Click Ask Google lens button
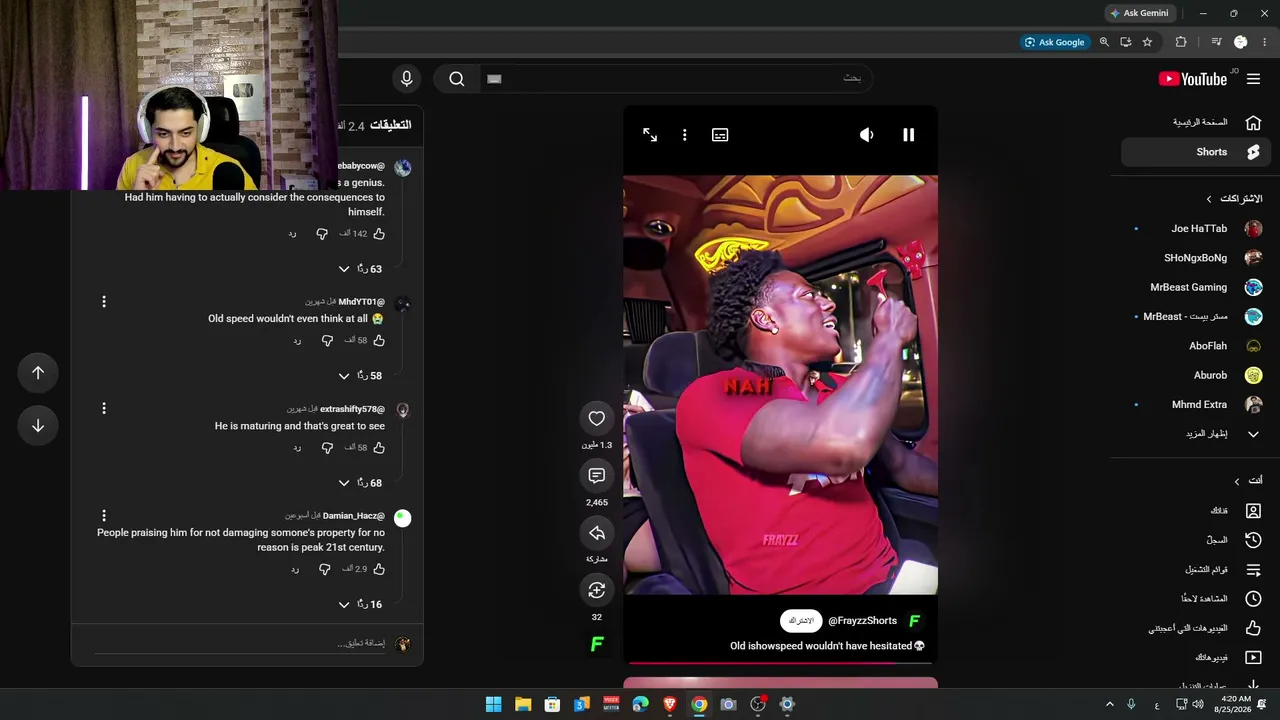Screen dimensions: 1280x720 pos(1055,42)
